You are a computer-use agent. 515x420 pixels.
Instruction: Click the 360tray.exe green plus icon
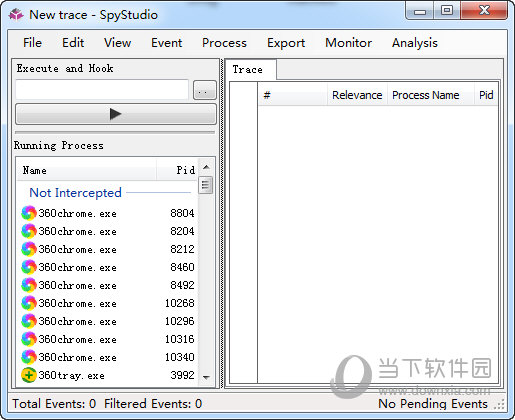29,375
